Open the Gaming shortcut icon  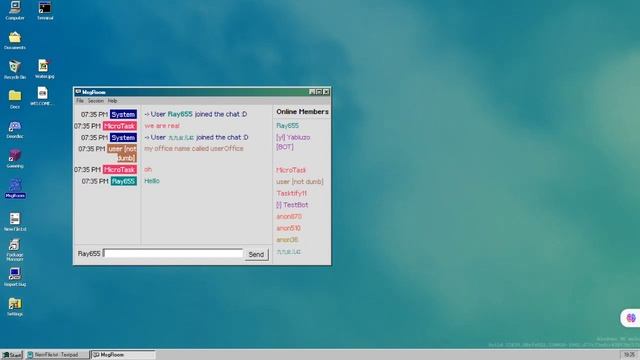(15, 158)
